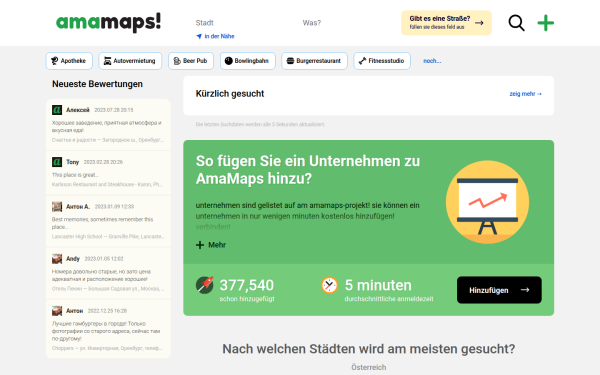
Task: Click the arrow in the yellow street hint box
Action: coord(479,23)
